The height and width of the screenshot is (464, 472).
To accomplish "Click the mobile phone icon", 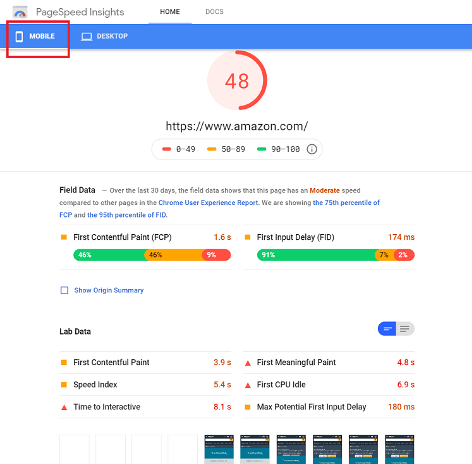I will [x=19, y=36].
